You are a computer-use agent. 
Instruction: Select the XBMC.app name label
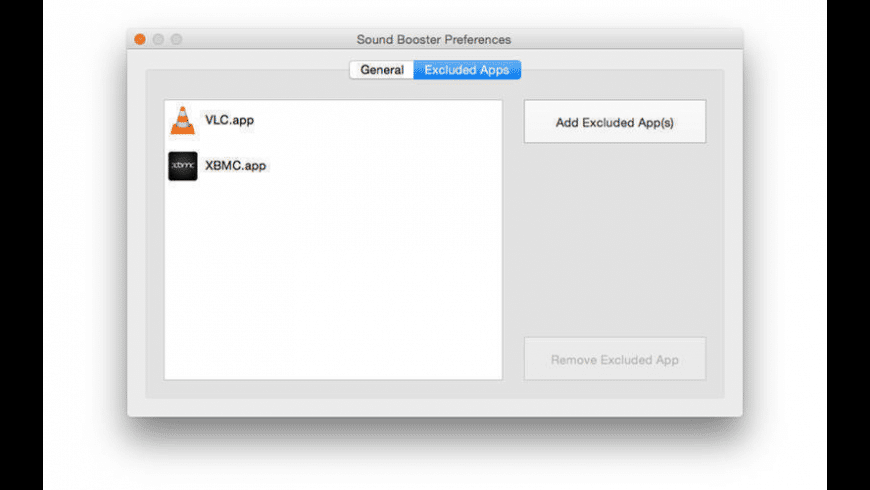point(235,165)
